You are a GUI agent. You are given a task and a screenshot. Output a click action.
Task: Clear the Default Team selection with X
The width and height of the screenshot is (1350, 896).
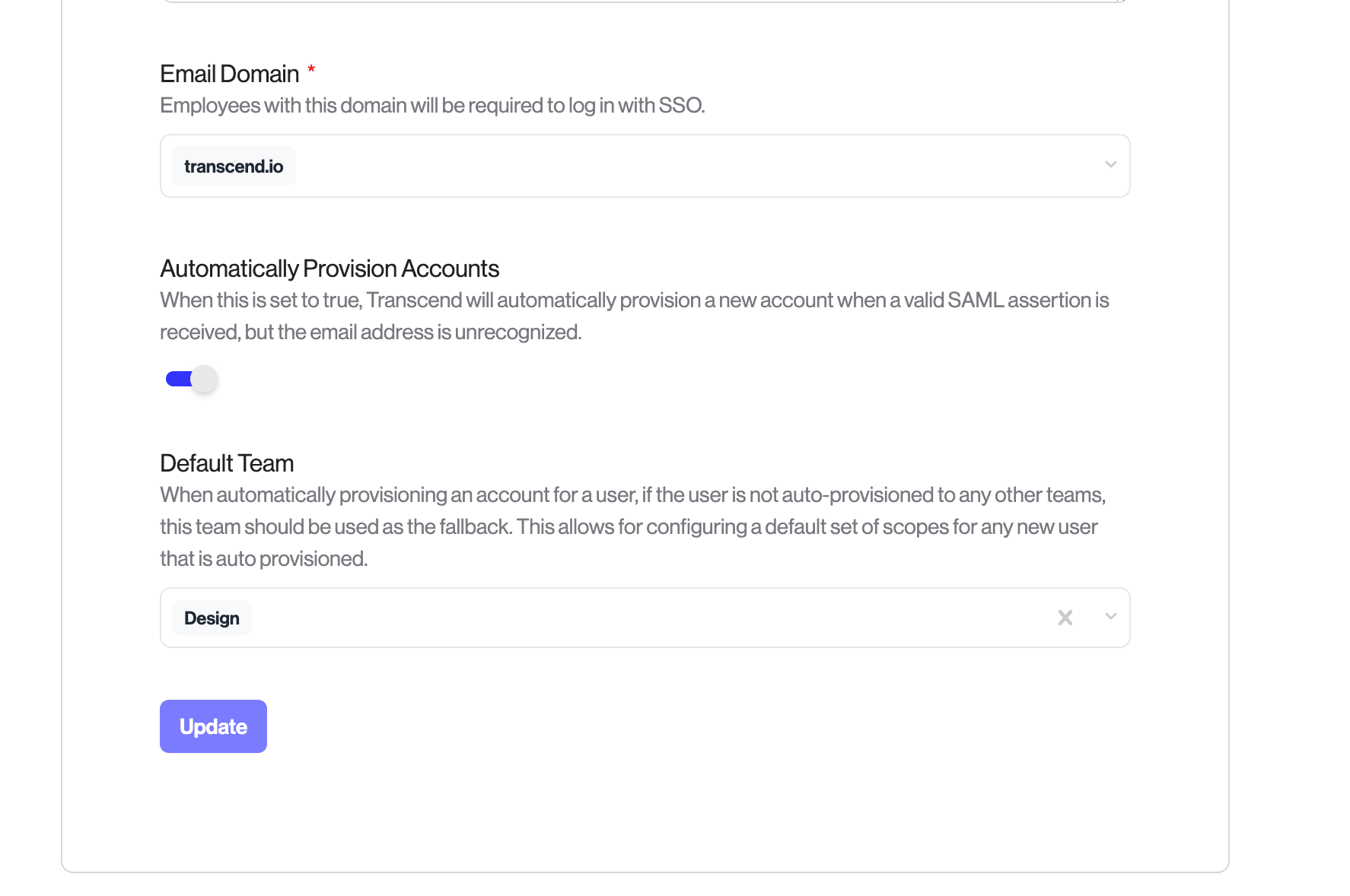click(x=1065, y=618)
